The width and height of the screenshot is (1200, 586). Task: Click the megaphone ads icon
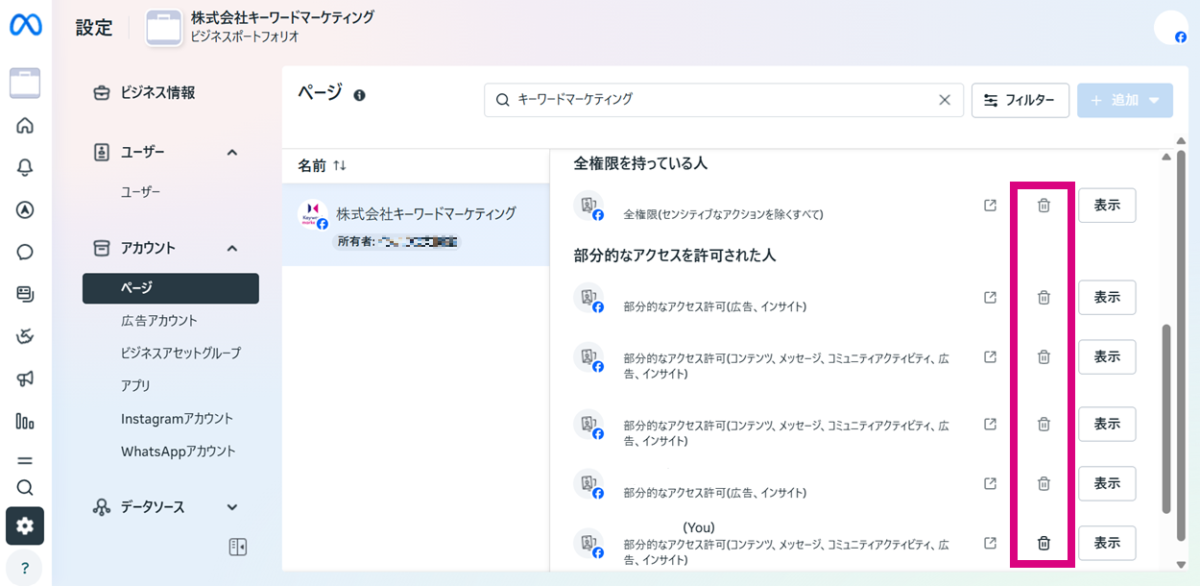[x=25, y=379]
